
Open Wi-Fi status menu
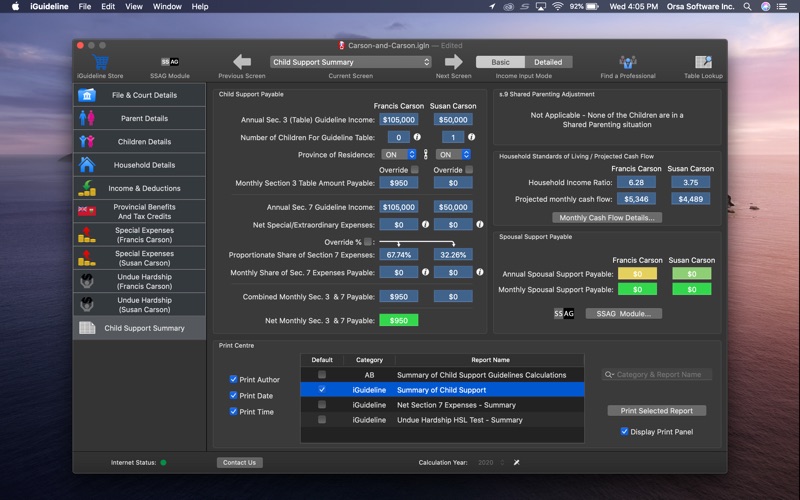click(557, 7)
